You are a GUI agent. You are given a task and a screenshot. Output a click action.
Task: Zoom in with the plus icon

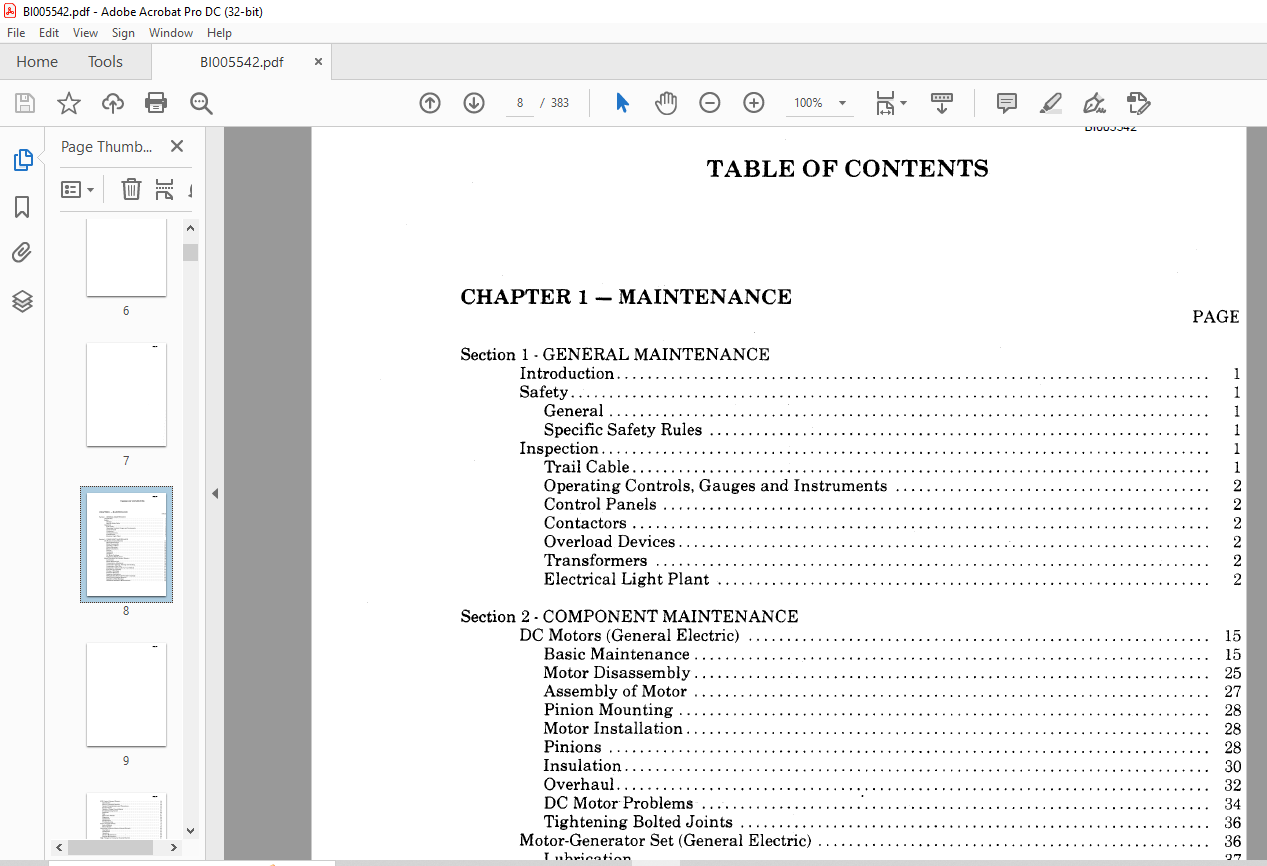(x=754, y=103)
